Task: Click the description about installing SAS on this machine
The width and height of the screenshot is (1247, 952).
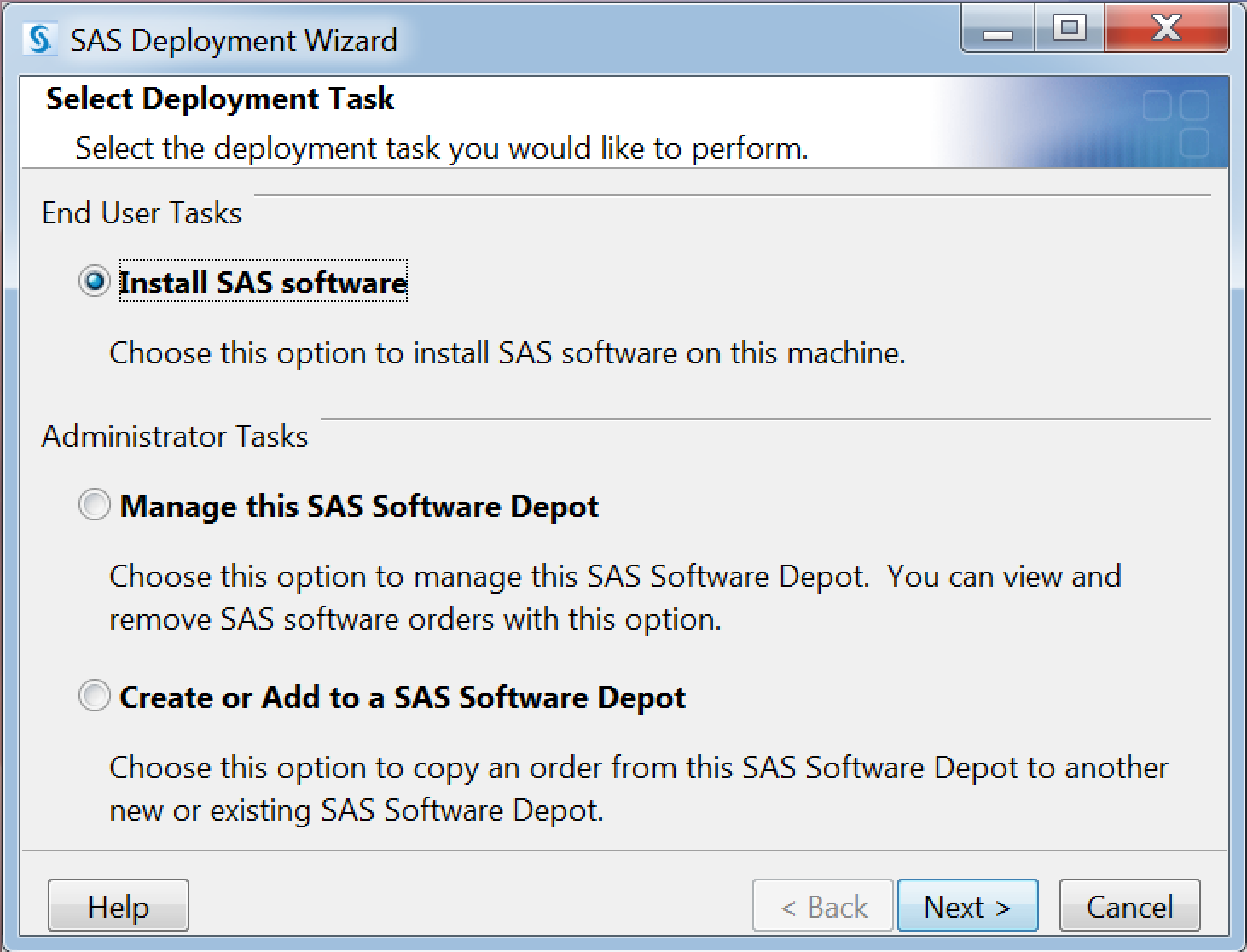Action: click(x=507, y=353)
